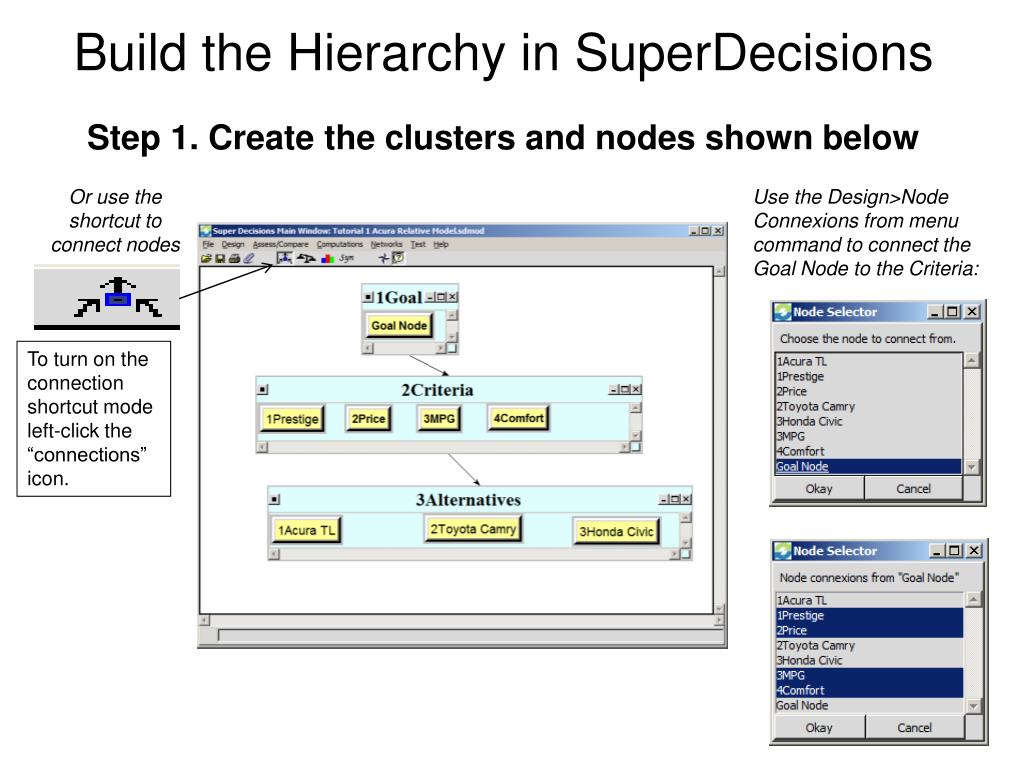Open the 1Goal cluster system menu icon

[x=368, y=297]
